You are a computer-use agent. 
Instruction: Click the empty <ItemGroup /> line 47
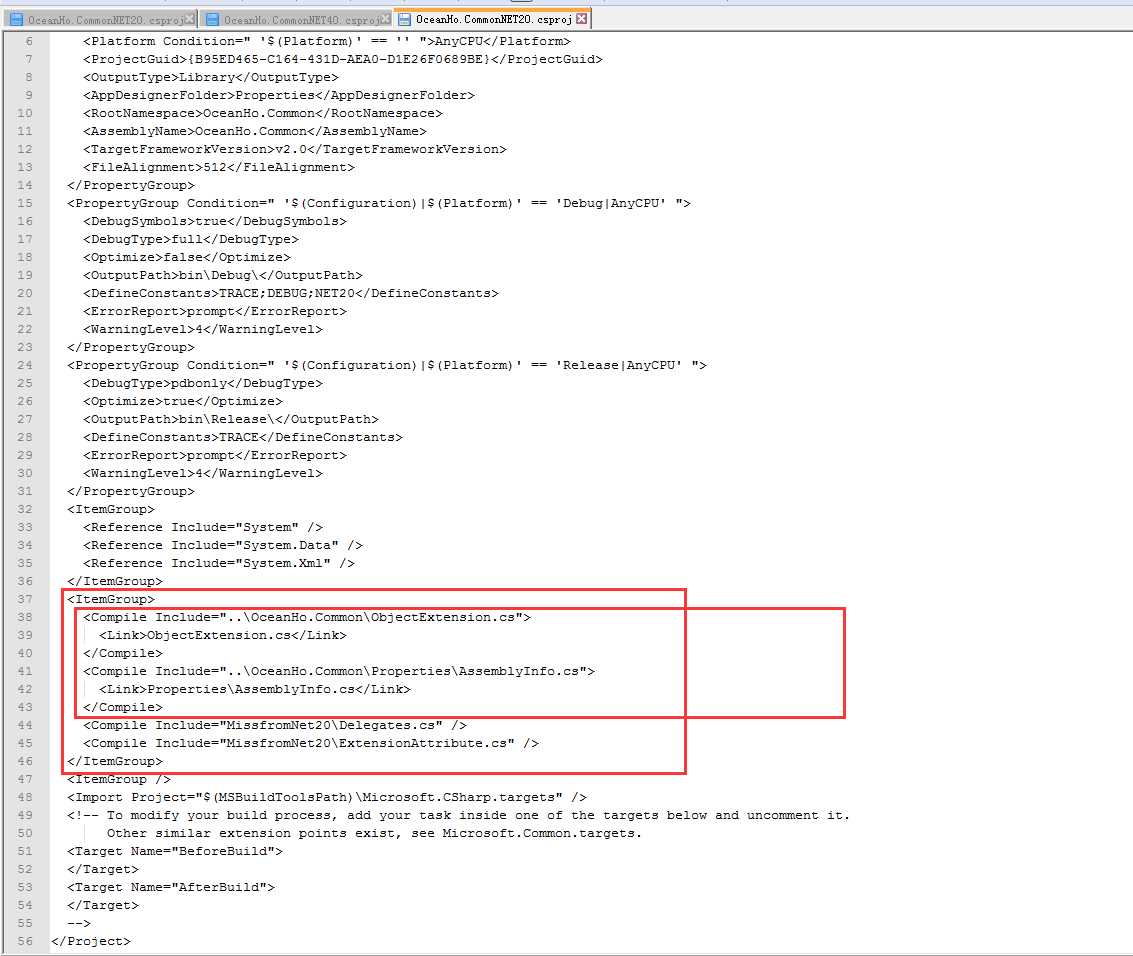coord(119,779)
